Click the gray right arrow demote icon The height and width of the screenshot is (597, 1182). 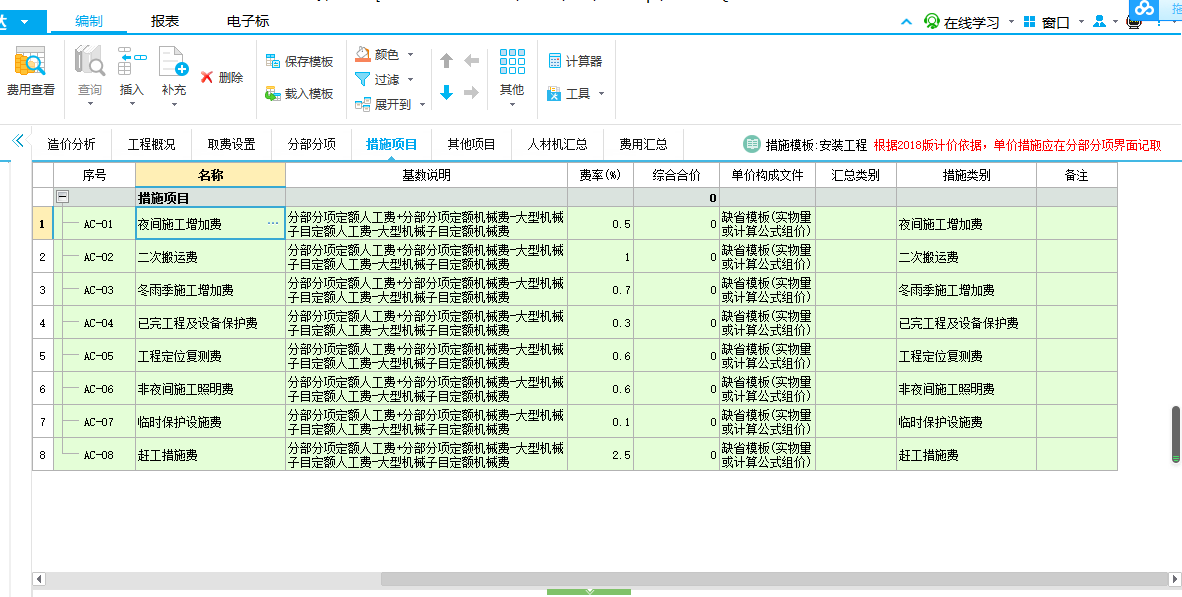[472, 93]
